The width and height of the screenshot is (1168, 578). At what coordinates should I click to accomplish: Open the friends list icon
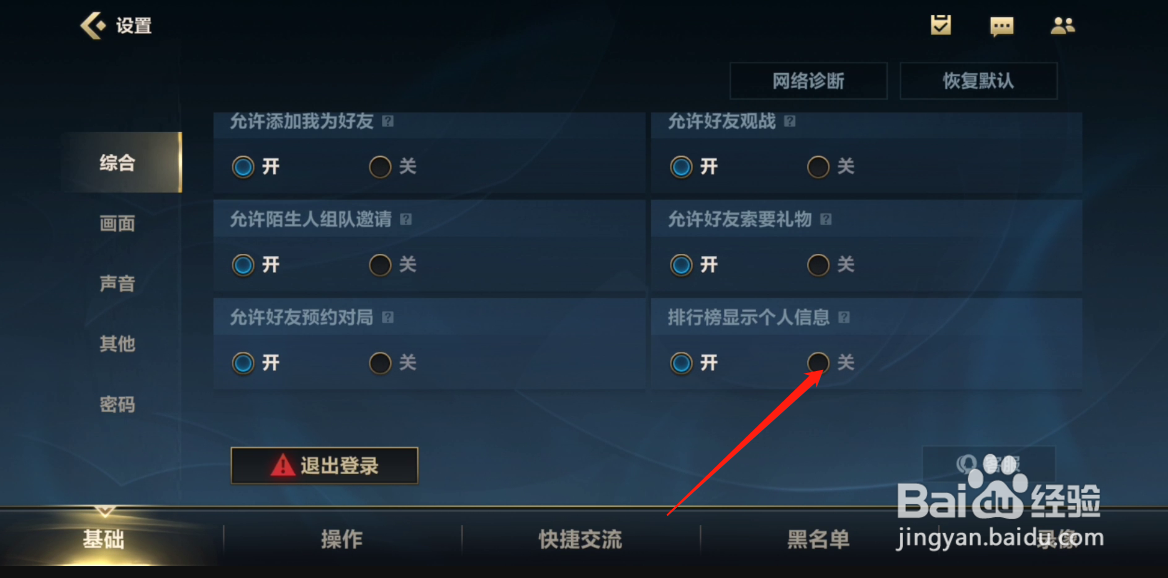tap(1063, 26)
